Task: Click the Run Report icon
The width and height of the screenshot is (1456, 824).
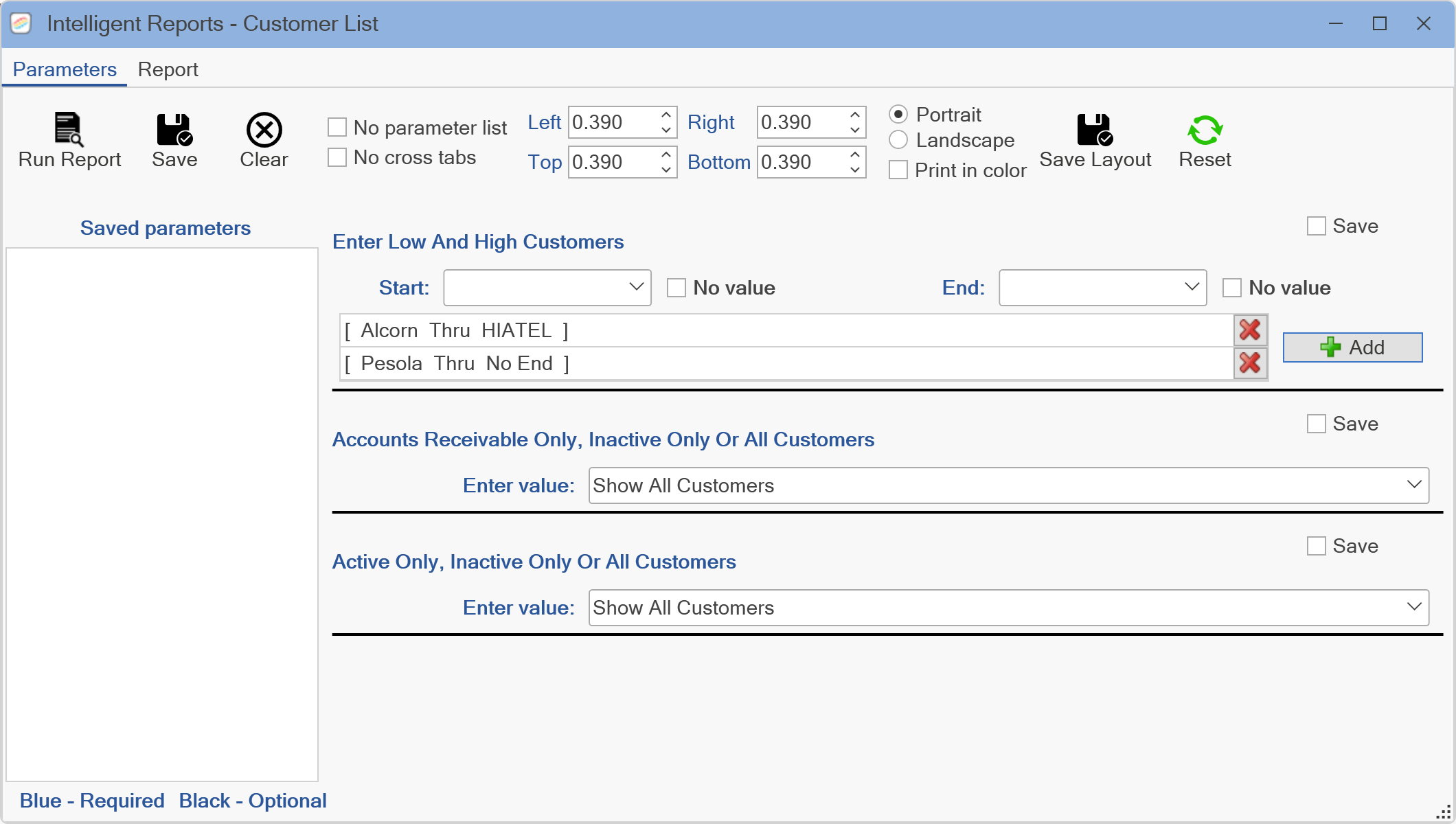Action: pos(69,130)
